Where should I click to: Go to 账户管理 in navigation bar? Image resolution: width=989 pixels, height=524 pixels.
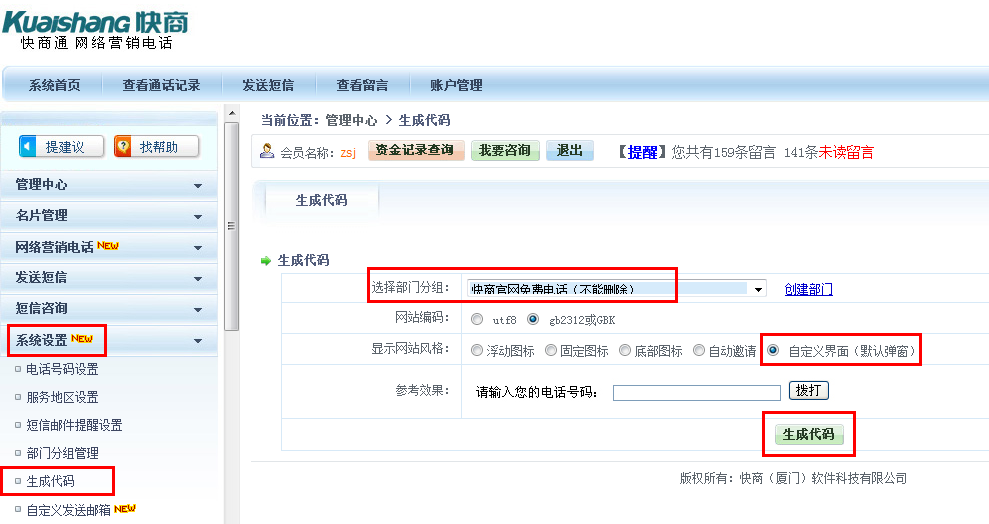coord(456,86)
